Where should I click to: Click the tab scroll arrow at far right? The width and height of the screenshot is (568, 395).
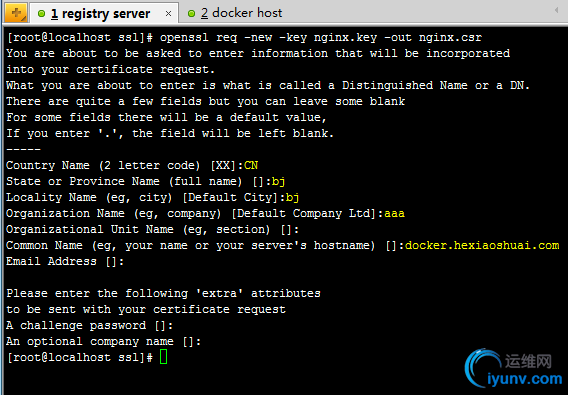pos(556,10)
